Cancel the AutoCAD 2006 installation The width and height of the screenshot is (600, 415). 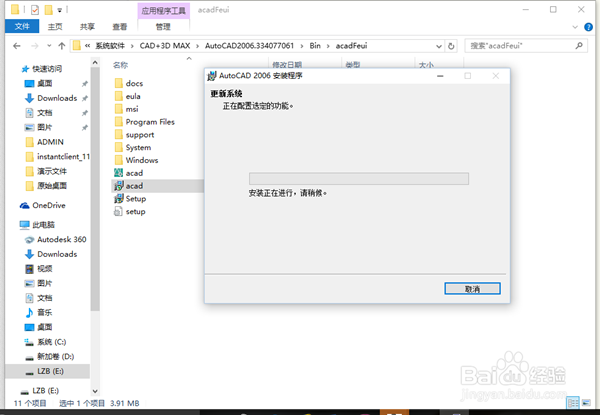[x=472, y=289]
